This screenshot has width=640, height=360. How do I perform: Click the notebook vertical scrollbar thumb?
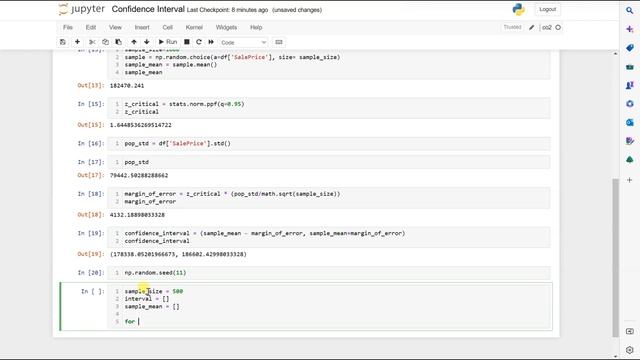615,257
